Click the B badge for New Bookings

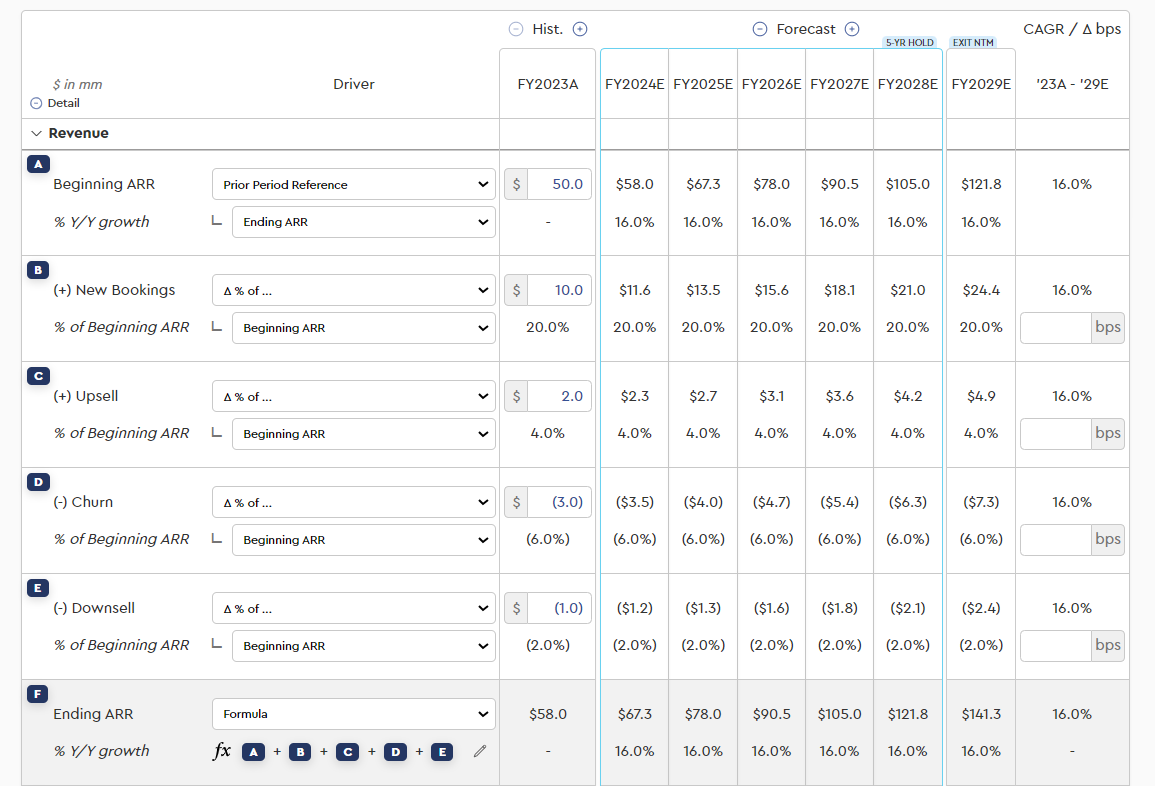38,270
